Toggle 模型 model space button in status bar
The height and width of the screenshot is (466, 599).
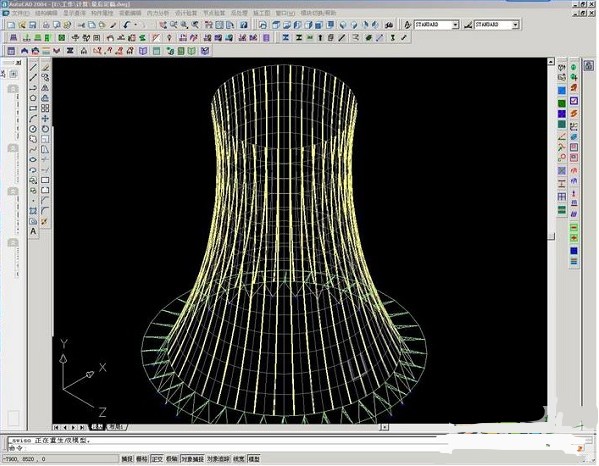pos(254,459)
